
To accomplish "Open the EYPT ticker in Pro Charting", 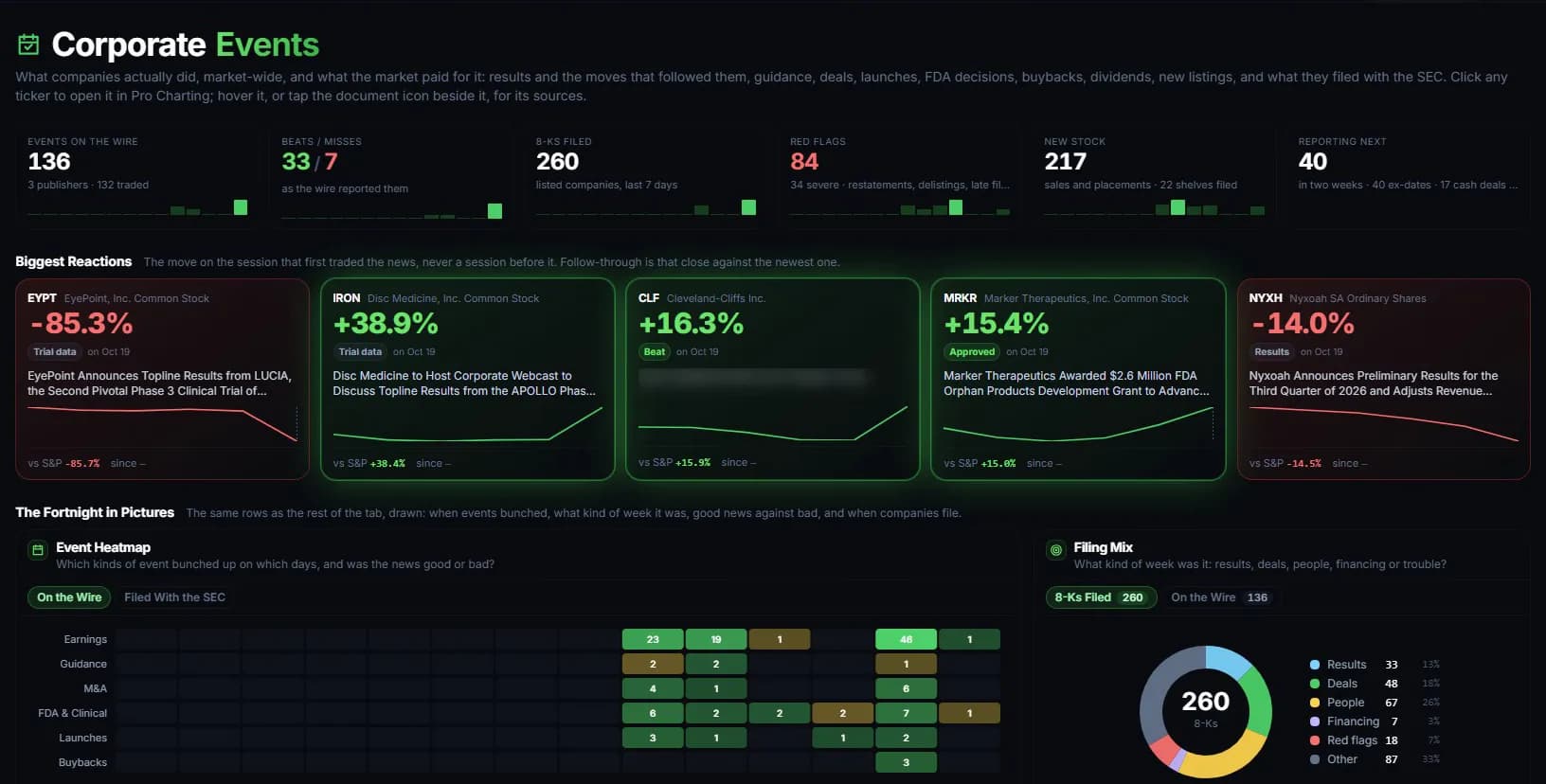I will tap(42, 298).
